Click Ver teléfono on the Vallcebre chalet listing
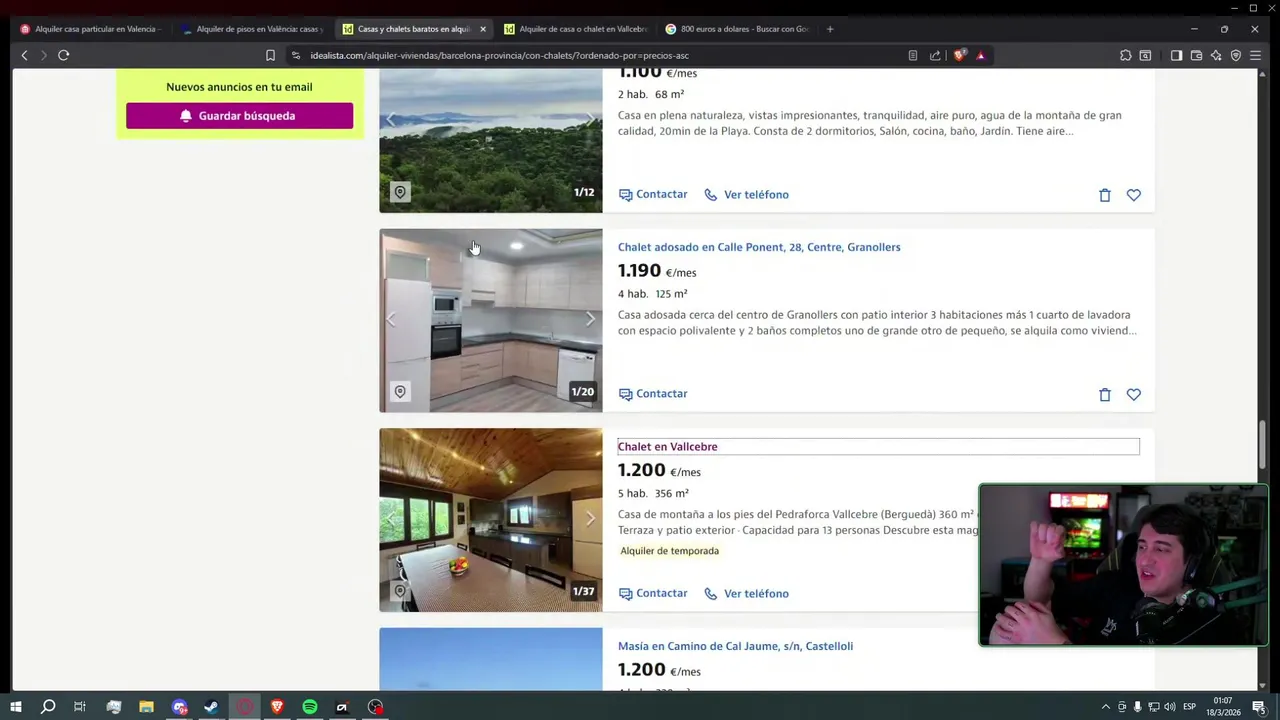 point(747,593)
